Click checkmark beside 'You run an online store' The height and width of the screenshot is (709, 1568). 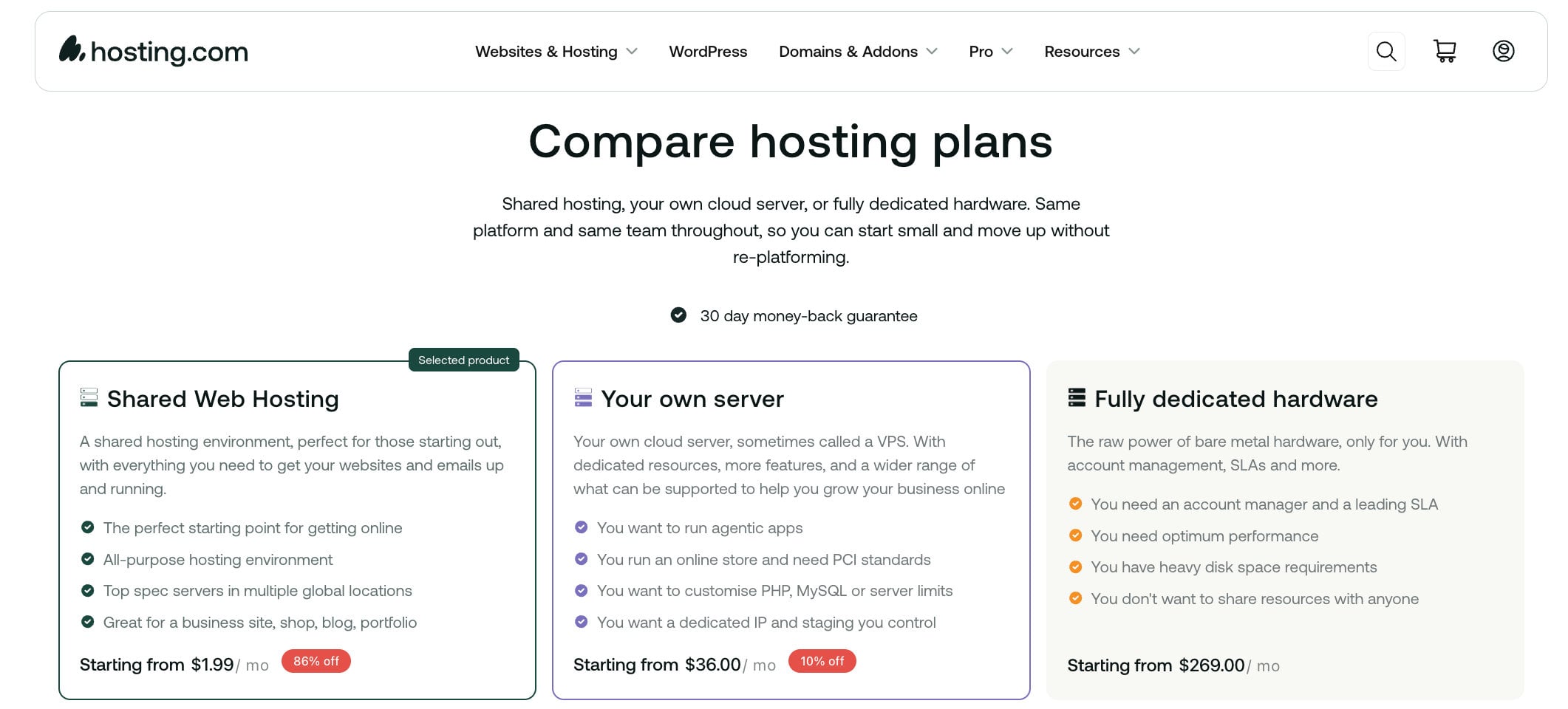point(581,559)
